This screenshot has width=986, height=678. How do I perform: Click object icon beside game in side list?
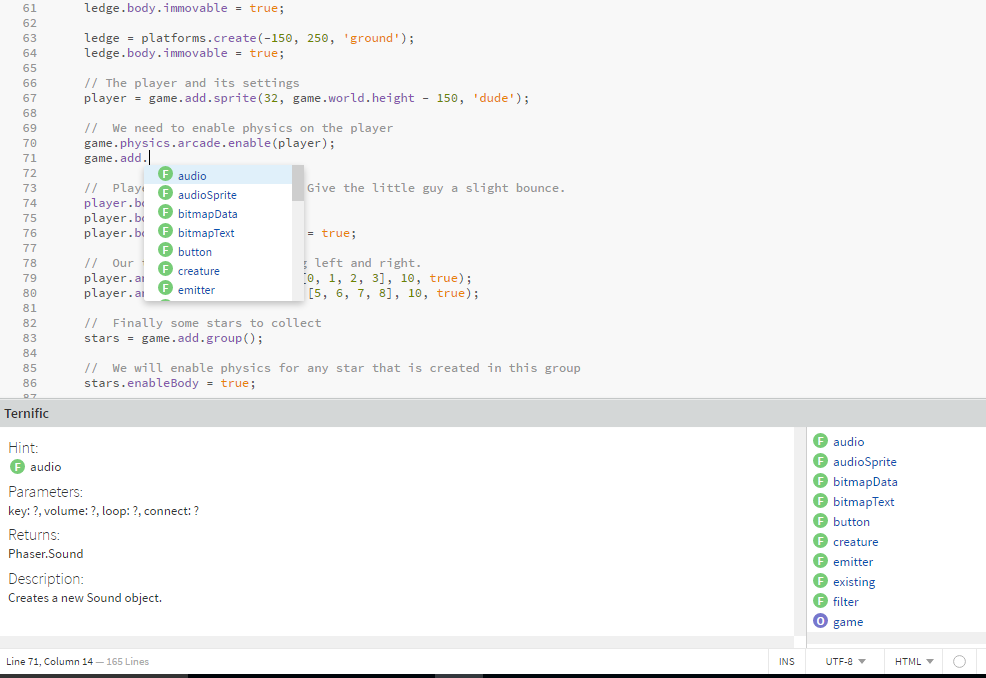[821, 621]
